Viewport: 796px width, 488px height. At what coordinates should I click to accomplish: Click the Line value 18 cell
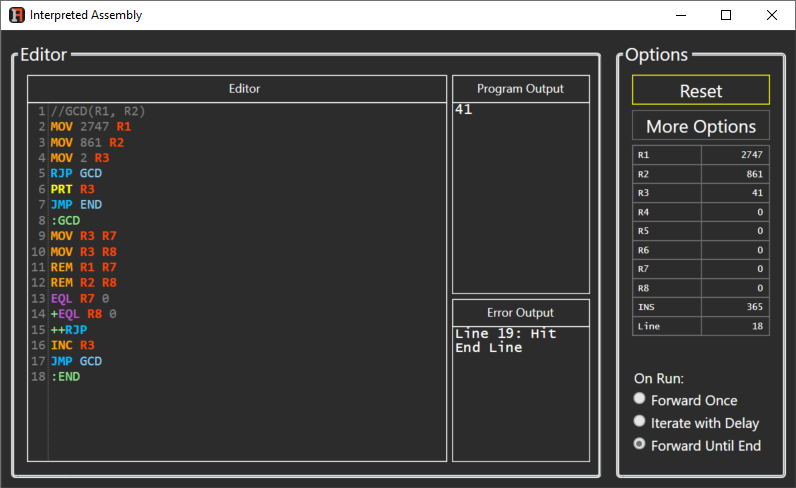coord(735,327)
